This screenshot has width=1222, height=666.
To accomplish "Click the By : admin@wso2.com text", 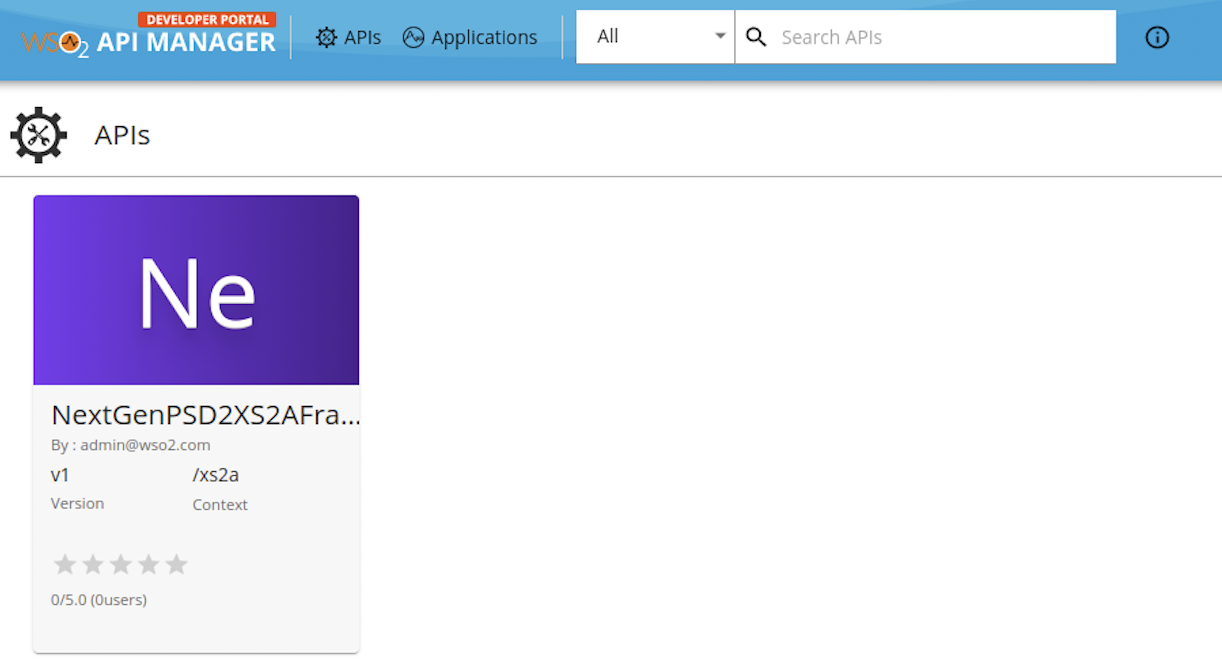I will pyautogui.click(x=131, y=445).
